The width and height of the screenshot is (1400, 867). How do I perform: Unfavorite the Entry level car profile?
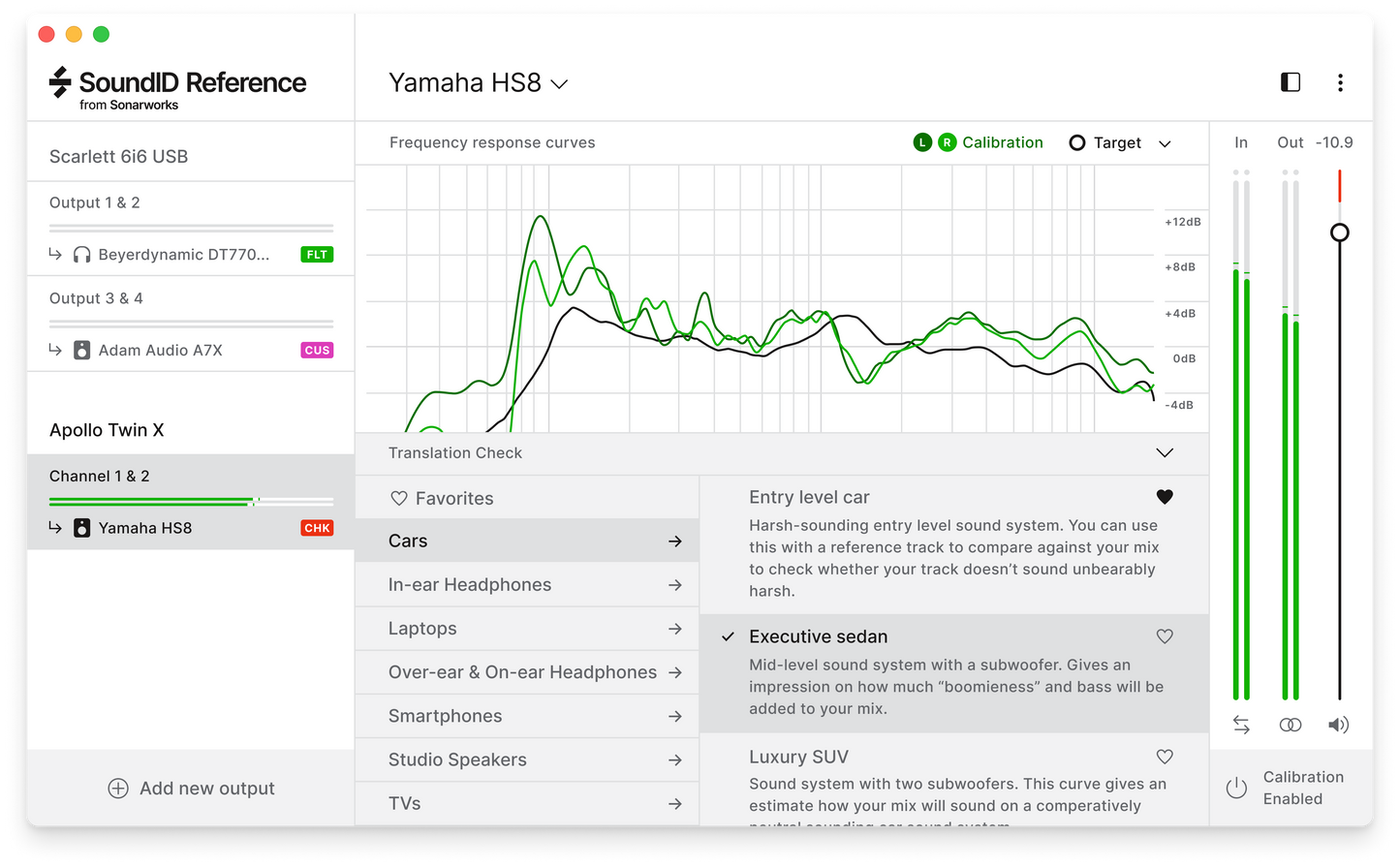point(1165,497)
